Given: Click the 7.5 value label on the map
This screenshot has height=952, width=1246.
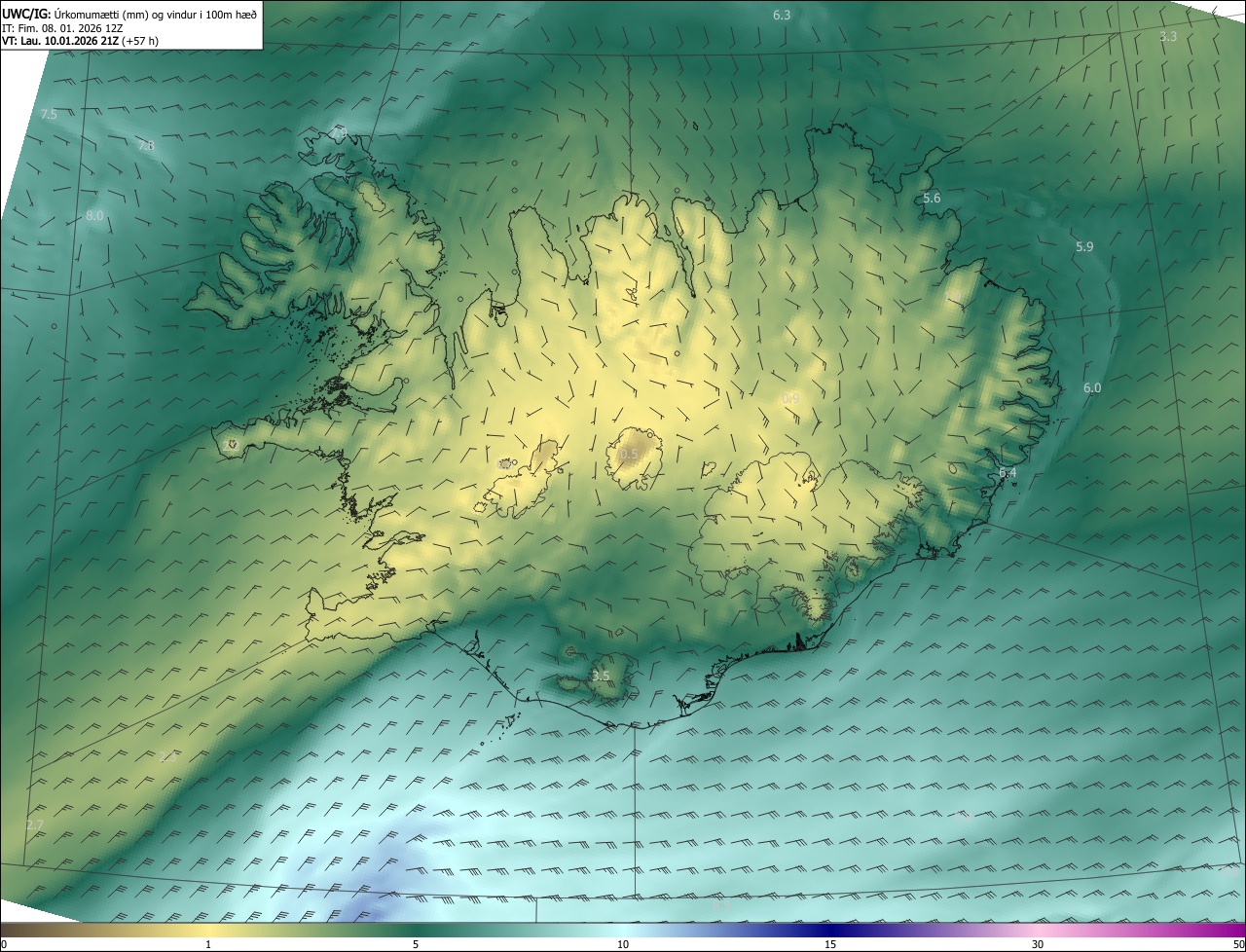Looking at the screenshot, I should click(49, 115).
